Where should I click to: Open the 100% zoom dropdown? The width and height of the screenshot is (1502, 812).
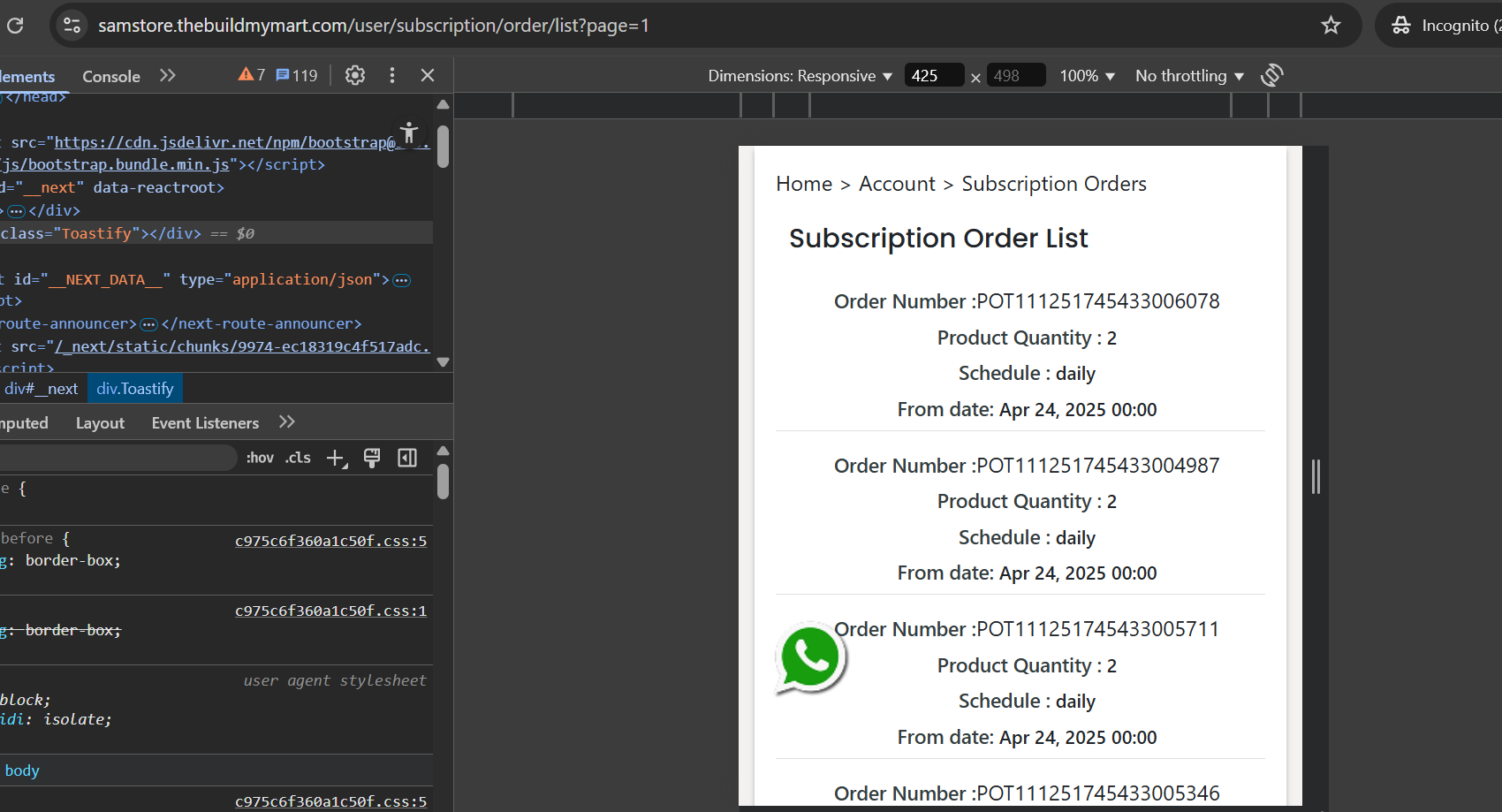click(1088, 76)
